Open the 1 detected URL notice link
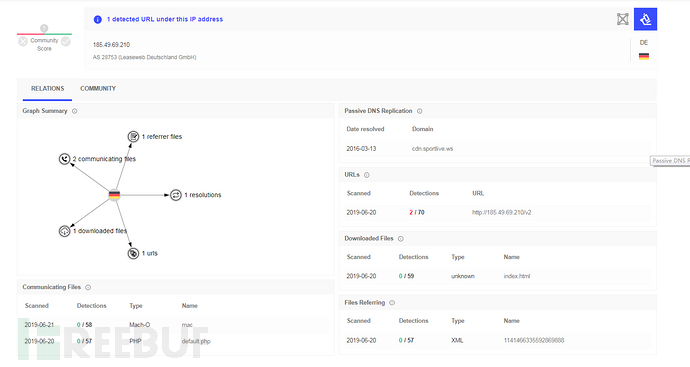The image size is (690, 367). 165,19
